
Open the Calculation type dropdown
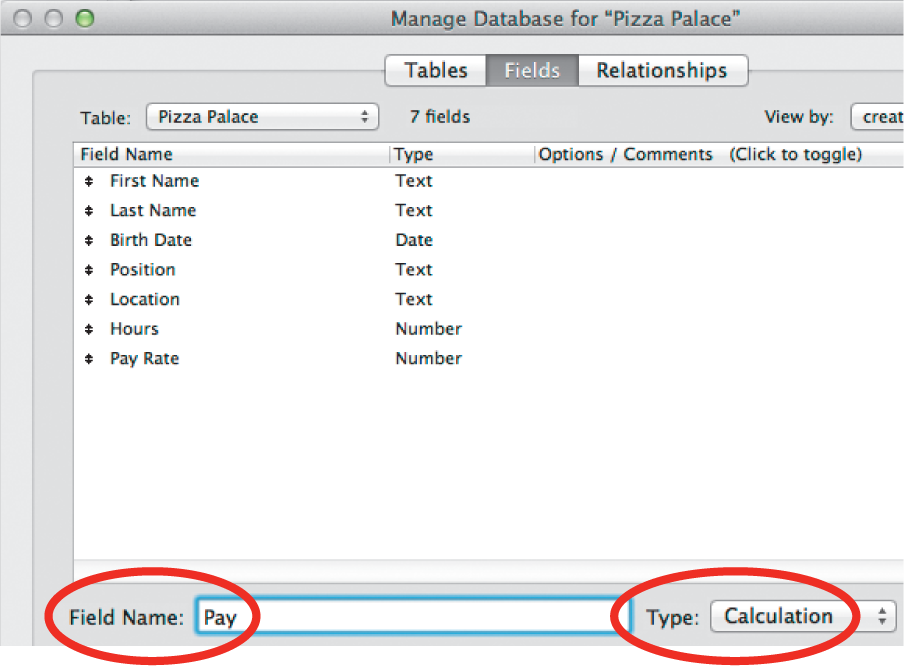click(803, 616)
